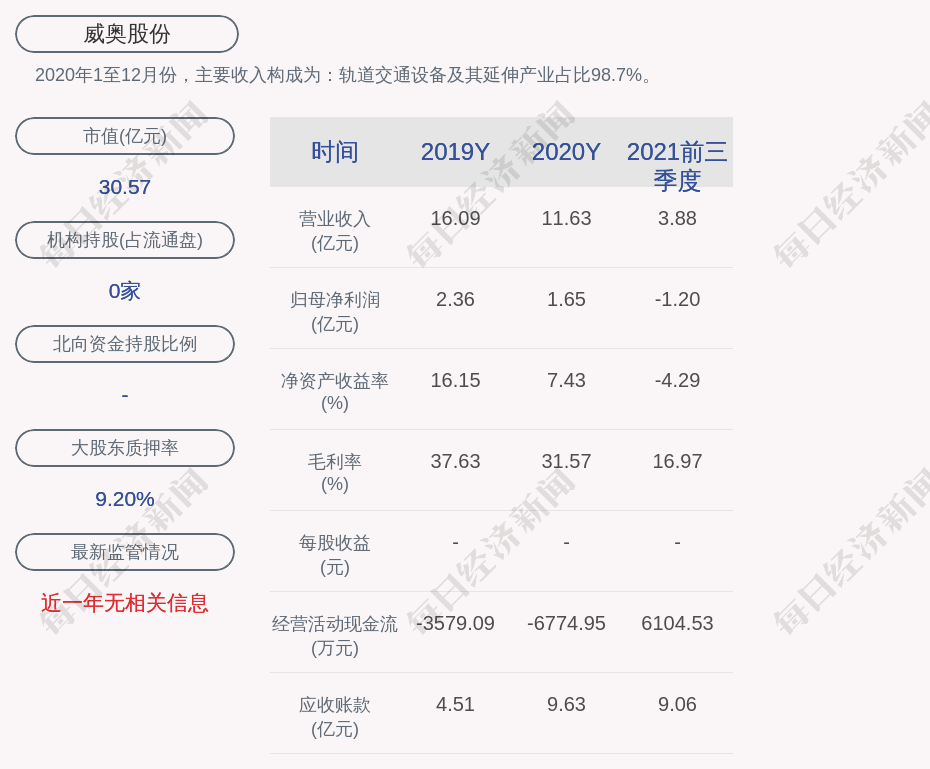Screen dimensions: 930x769
Task: Select the 2021前三季度 column header
Action: 677,166
